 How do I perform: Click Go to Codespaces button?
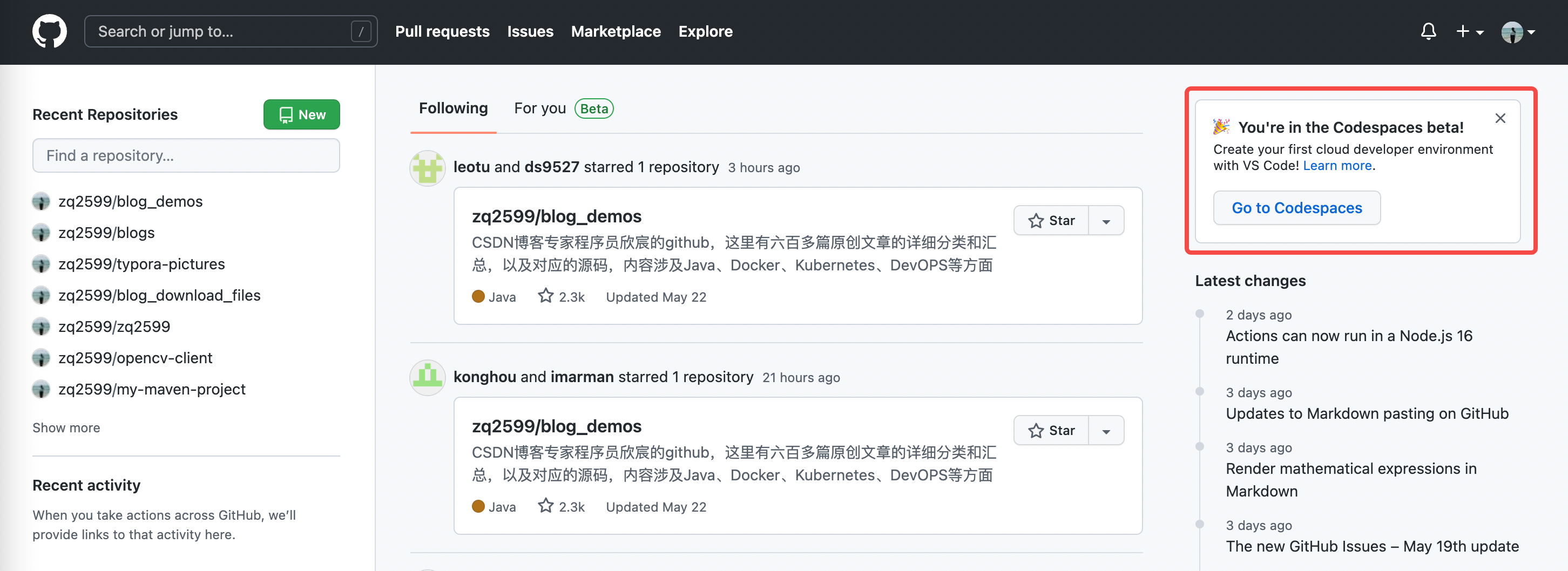(x=1296, y=208)
